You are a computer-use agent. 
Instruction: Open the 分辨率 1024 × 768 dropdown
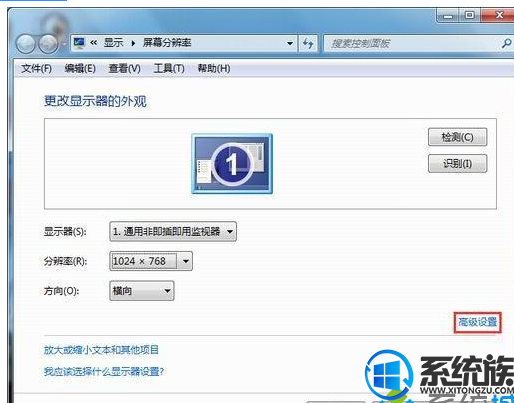click(x=151, y=261)
